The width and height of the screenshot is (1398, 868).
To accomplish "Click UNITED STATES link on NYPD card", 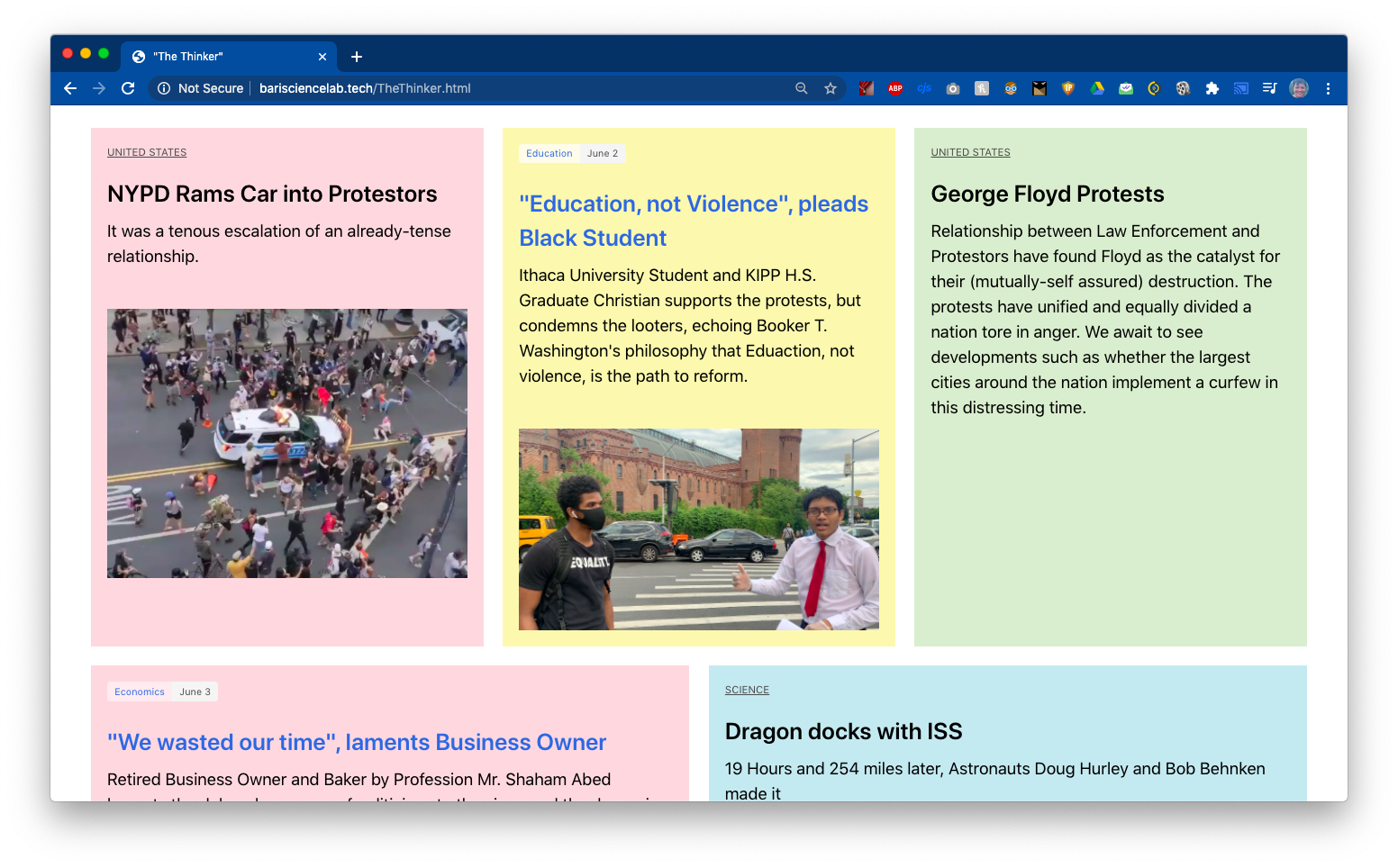I will pos(147,152).
